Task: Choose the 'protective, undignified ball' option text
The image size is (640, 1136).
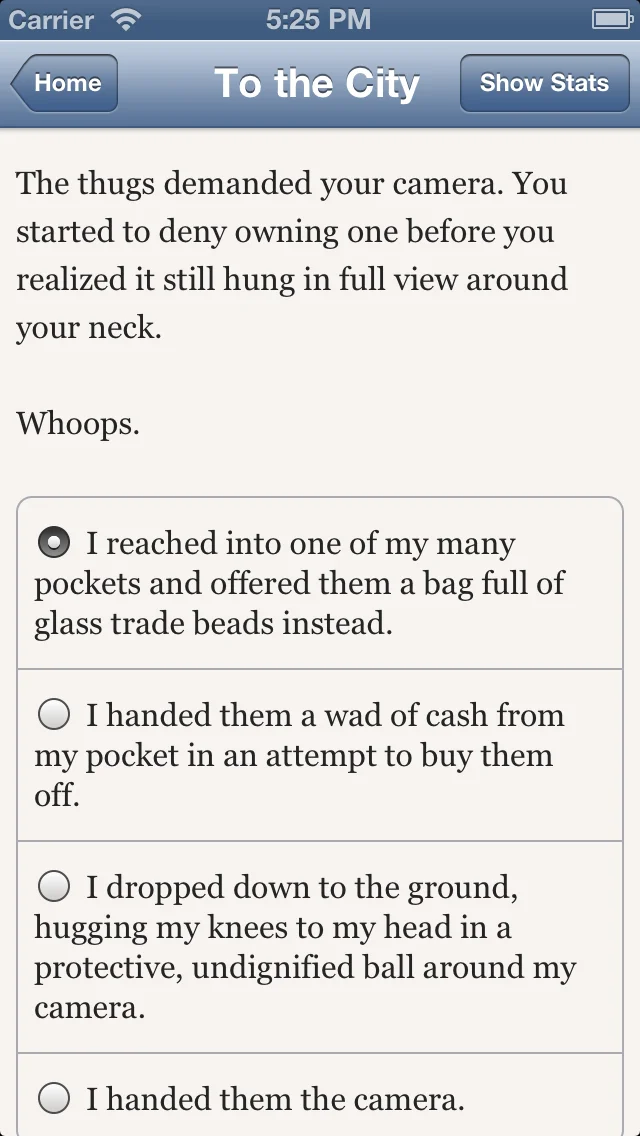Action: coord(305,967)
